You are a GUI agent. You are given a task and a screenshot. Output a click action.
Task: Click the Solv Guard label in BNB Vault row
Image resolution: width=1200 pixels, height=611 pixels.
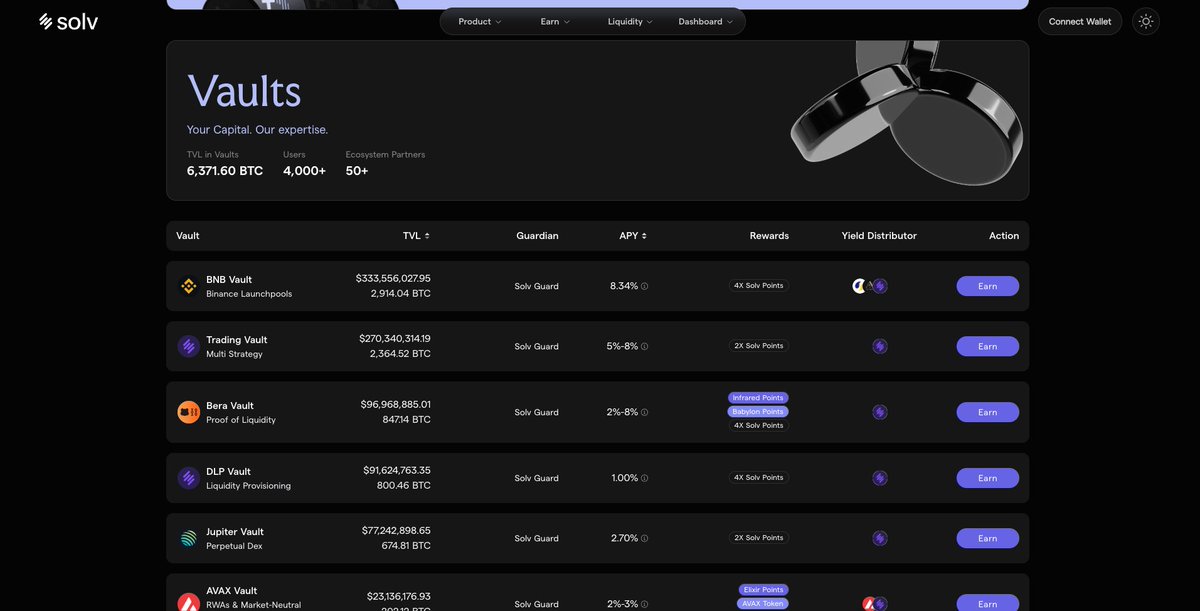coord(537,286)
